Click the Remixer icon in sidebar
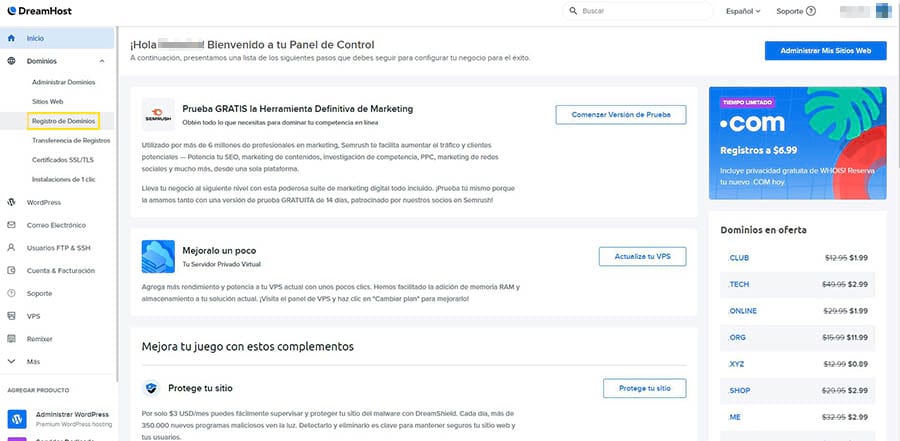Viewport: 900px width, 441px height. pos(11,339)
